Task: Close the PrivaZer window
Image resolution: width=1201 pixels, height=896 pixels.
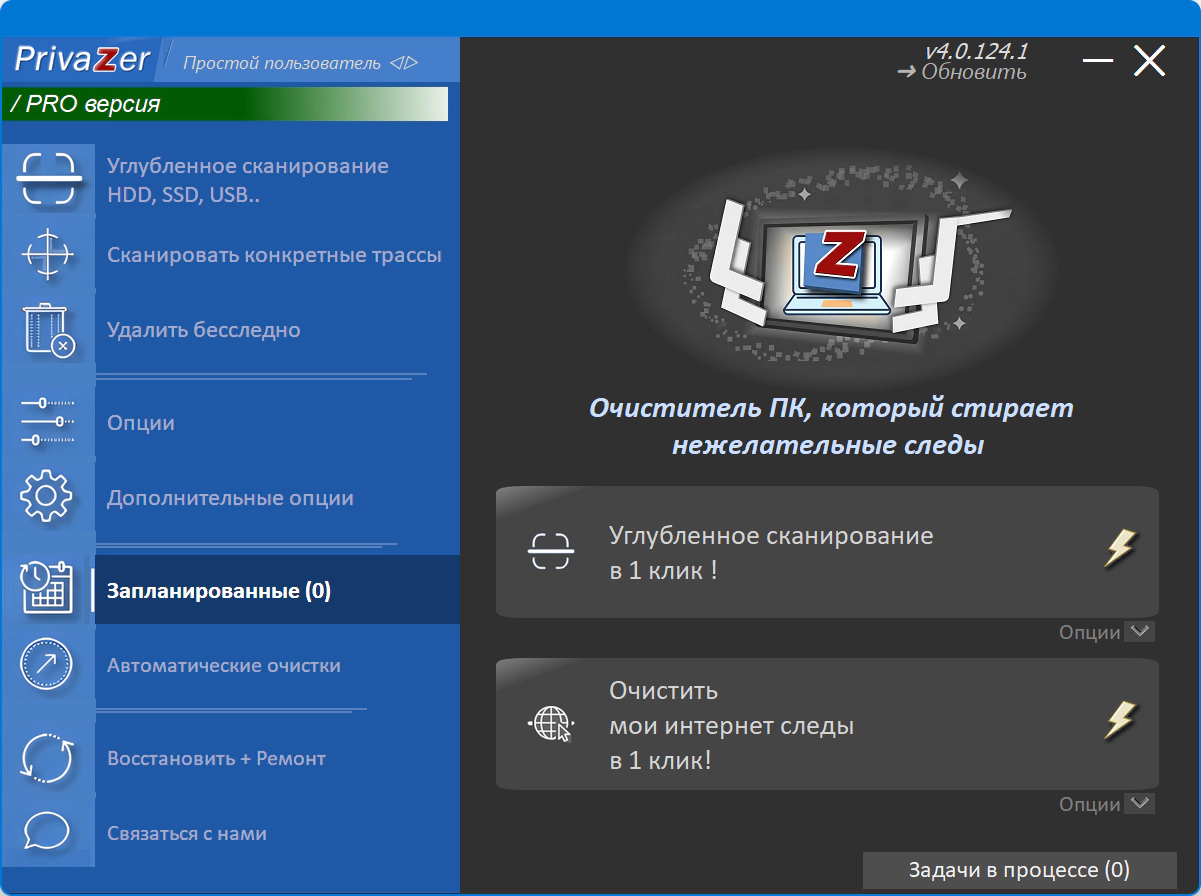Action: point(1149,61)
